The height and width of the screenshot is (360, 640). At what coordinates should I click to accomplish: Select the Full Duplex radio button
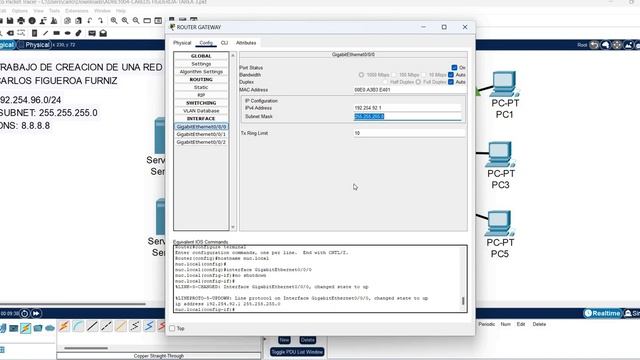coord(418,82)
